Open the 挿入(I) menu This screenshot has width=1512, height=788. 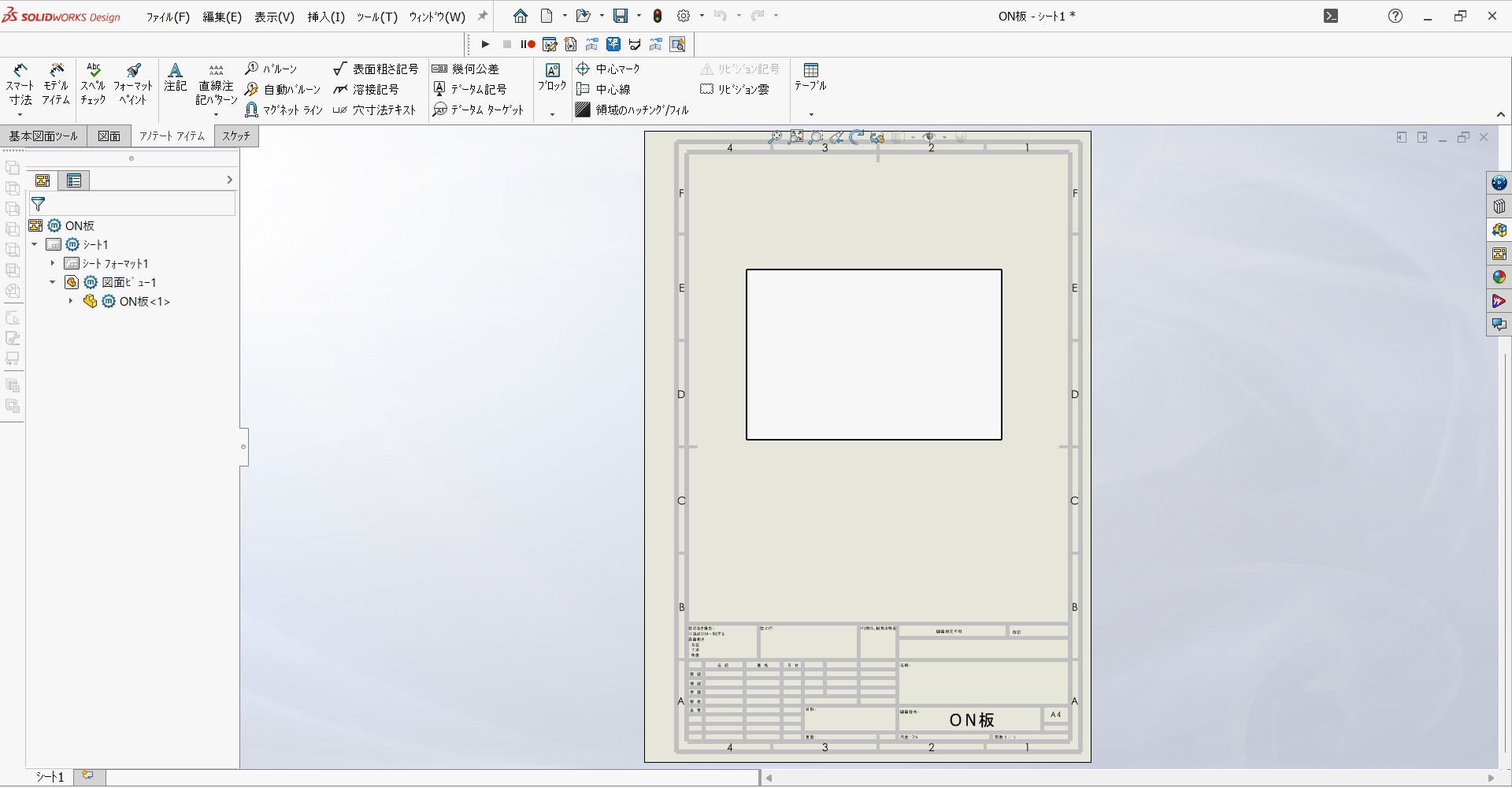coord(326,17)
